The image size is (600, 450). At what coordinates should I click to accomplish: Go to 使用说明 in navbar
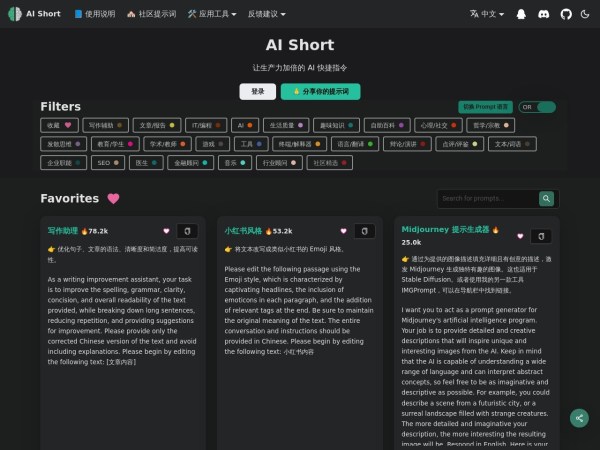pos(94,14)
